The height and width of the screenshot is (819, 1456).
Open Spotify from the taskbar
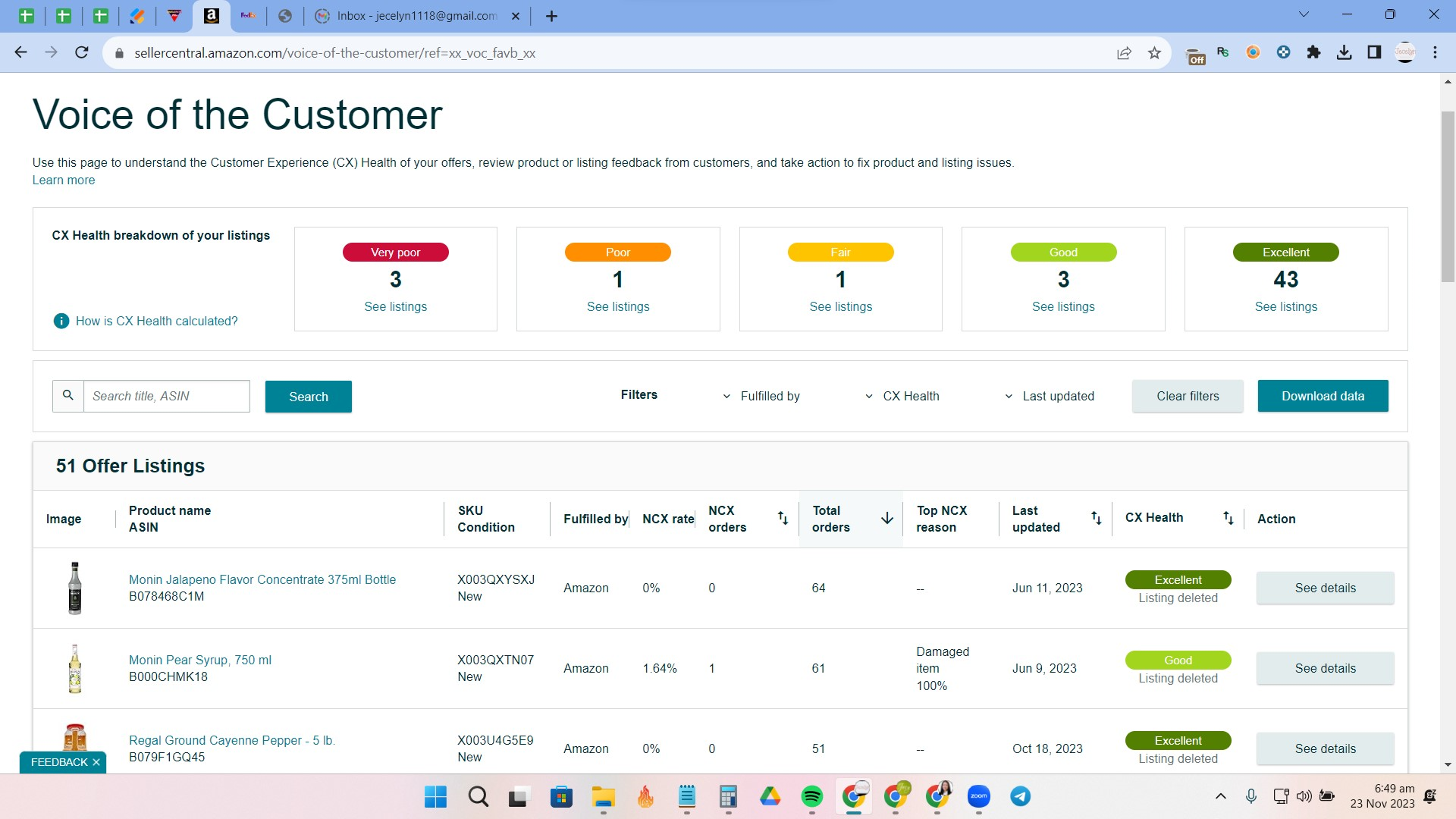(x=811, y=796)
